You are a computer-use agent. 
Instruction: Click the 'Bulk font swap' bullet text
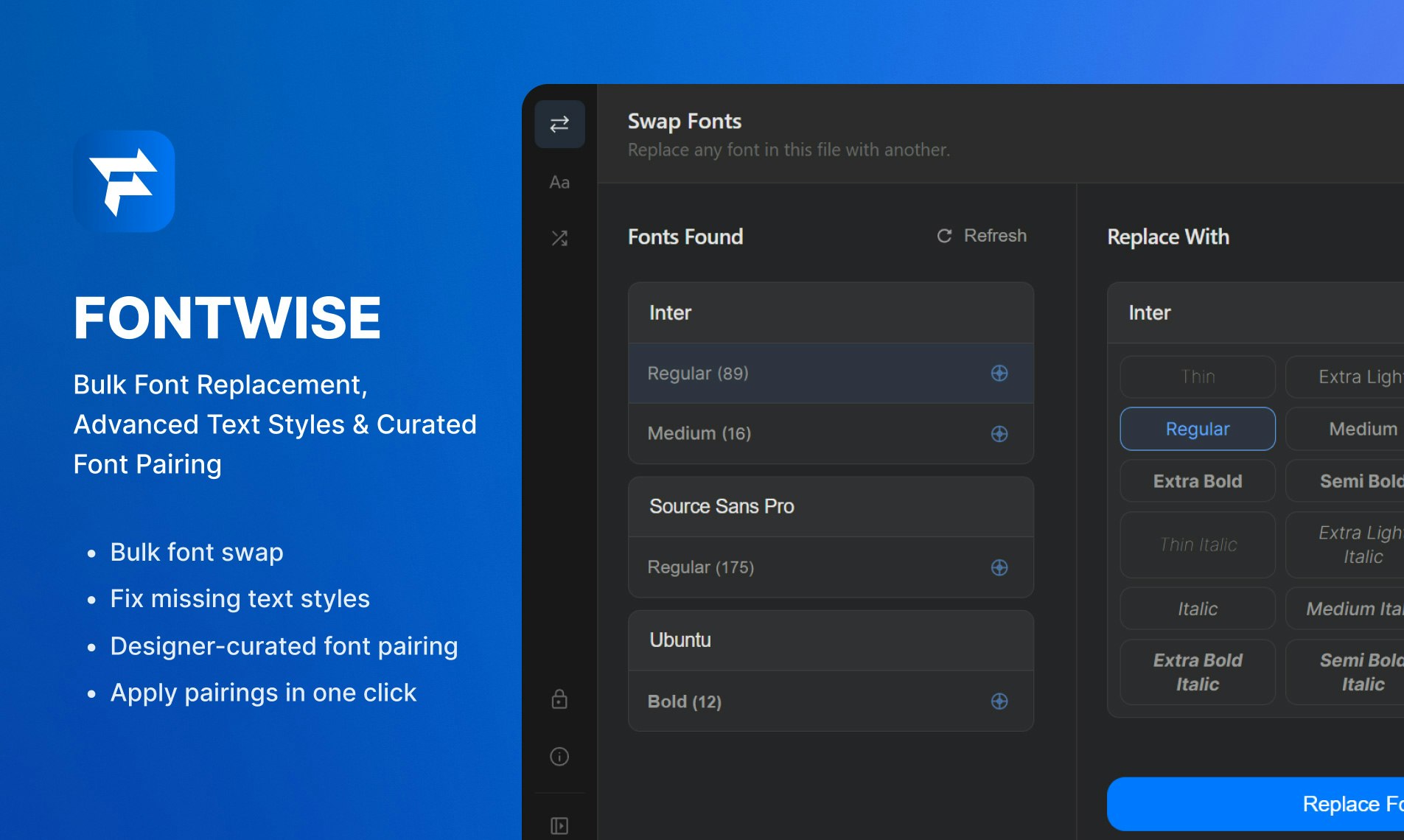[197, 552]
